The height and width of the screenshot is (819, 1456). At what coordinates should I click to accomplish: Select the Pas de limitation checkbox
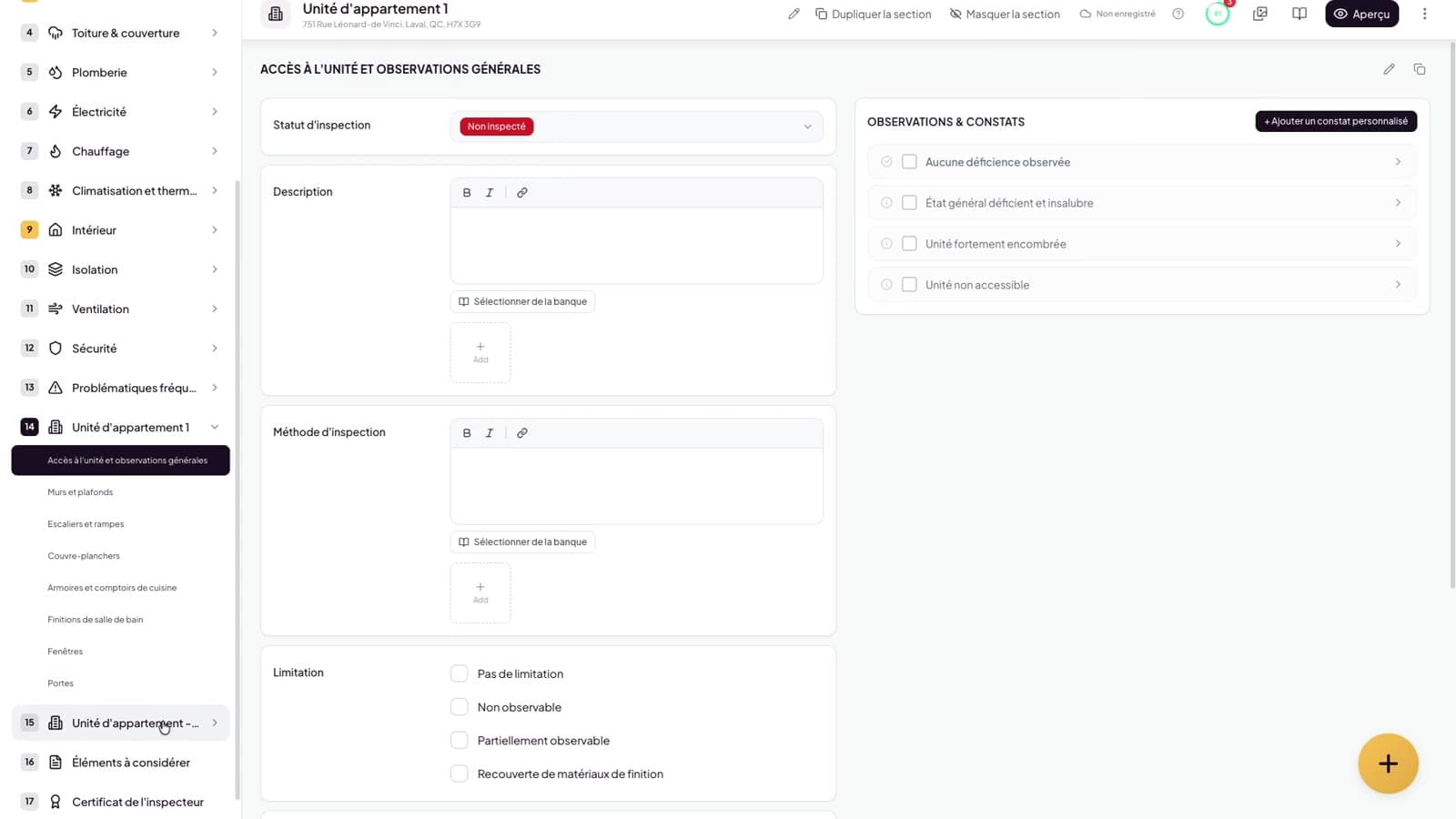[x=460, y=673]
